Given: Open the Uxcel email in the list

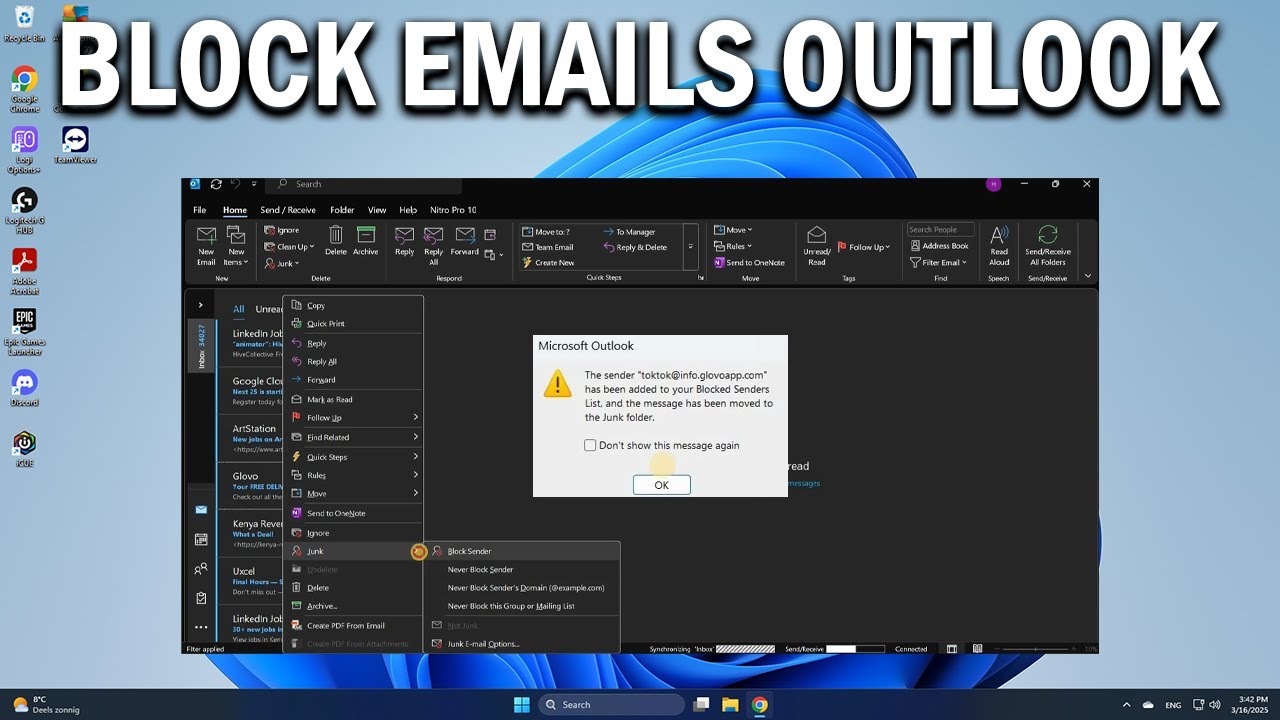Looking at the screenshot, I should [x=250, y=581].
